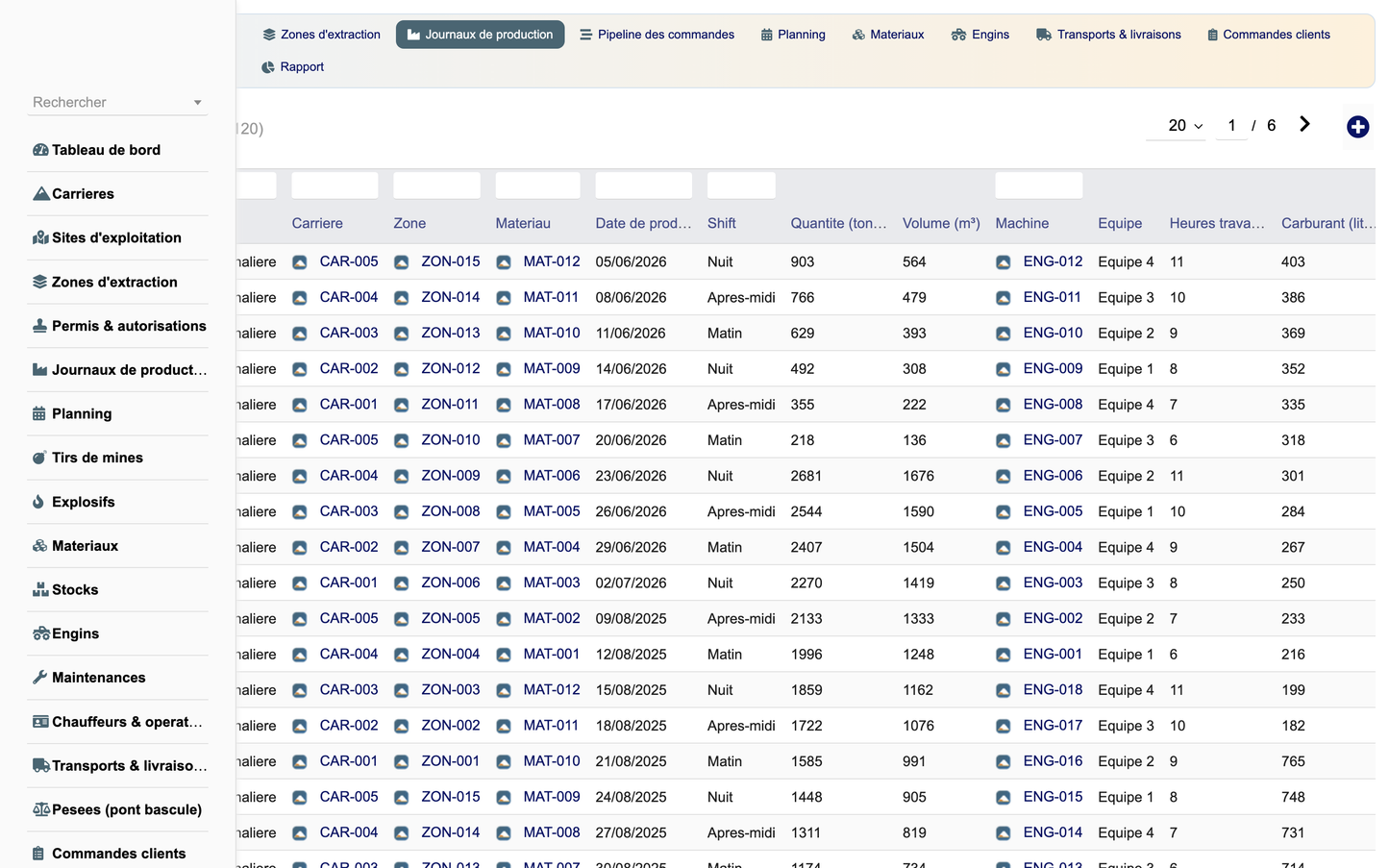Screen dimensions: 1389x868
Task: Go to Materiaux in the sidebar
Action: tap(117, 546)
